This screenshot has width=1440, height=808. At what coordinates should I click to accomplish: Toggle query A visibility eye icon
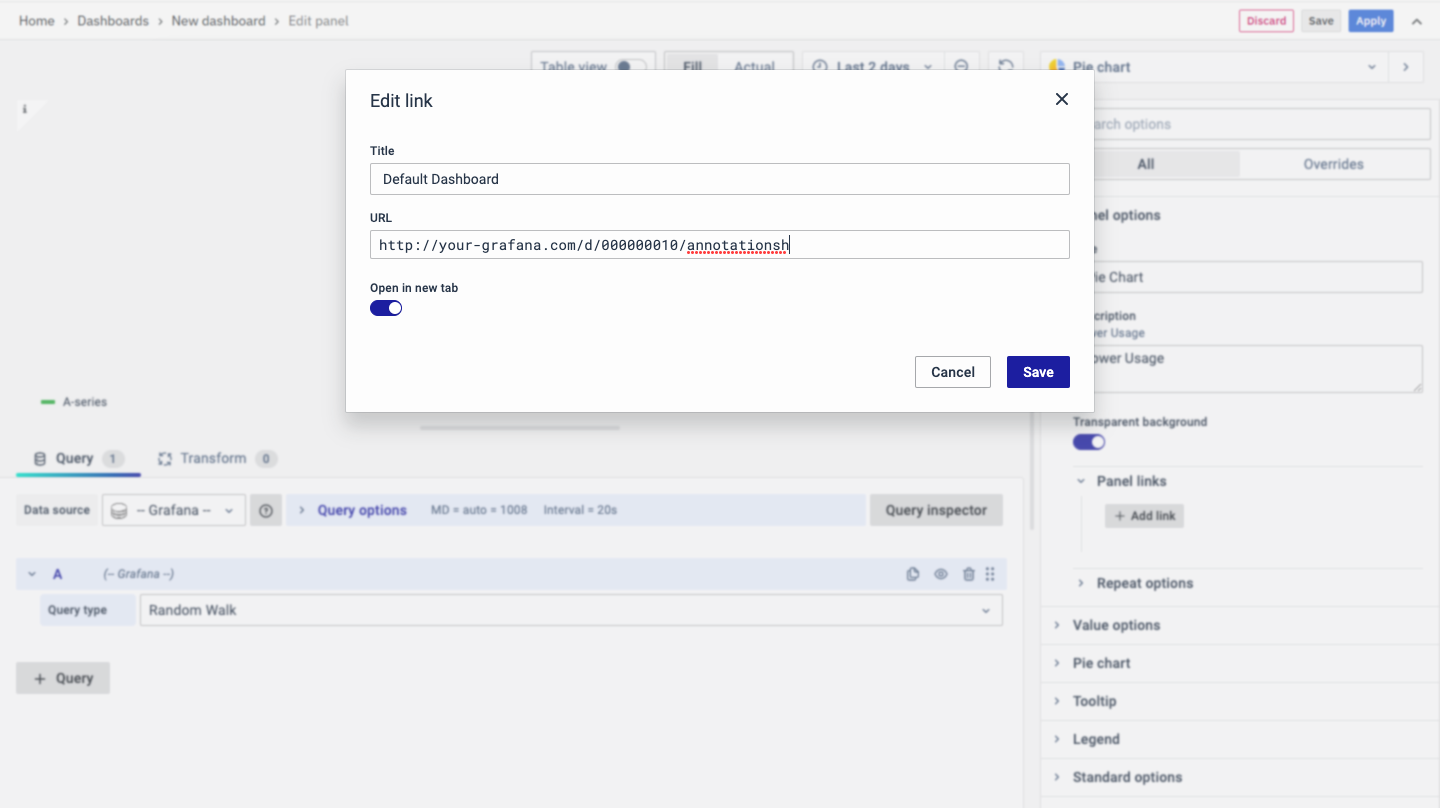(x=940, y=574)
